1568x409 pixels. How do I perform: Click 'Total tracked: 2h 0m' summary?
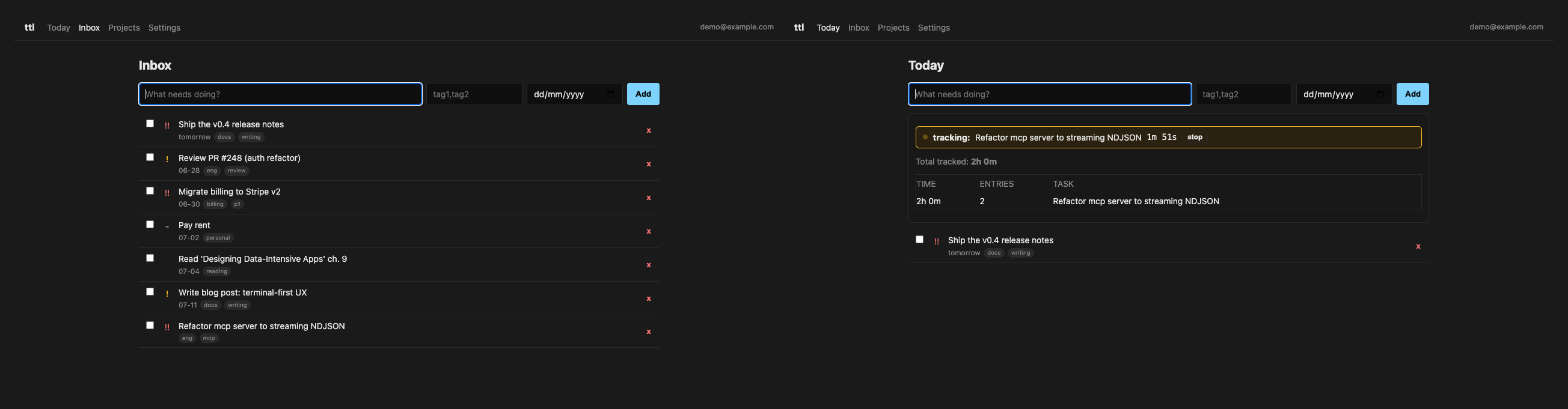click(x=956, y=162)
